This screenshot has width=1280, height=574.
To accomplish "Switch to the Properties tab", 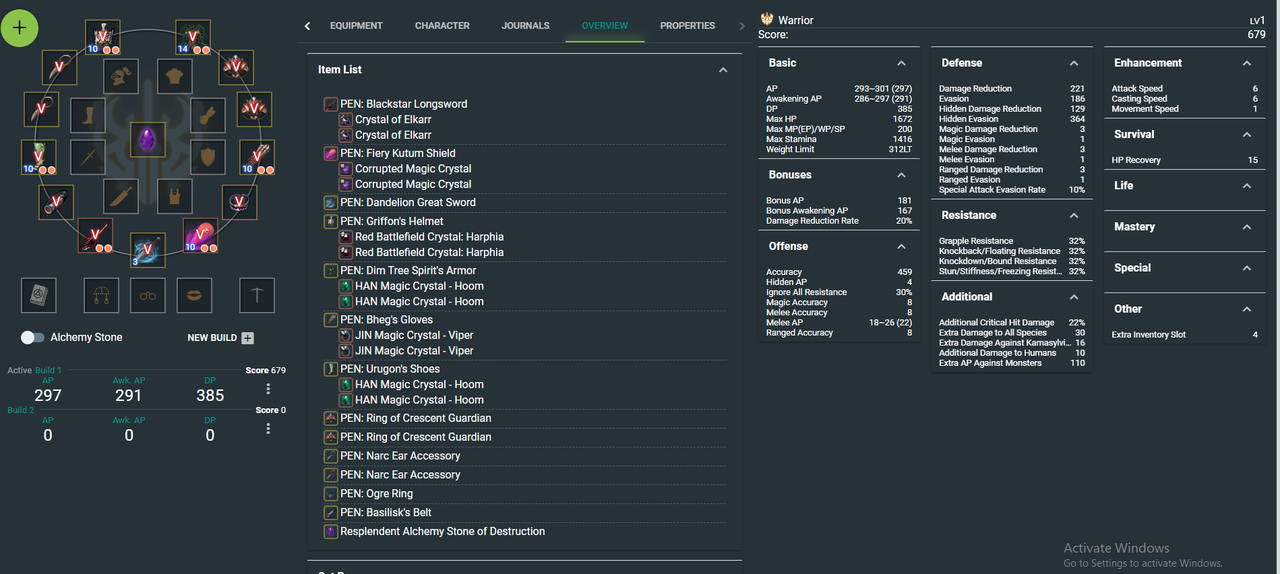I will (x=688, y=25).
